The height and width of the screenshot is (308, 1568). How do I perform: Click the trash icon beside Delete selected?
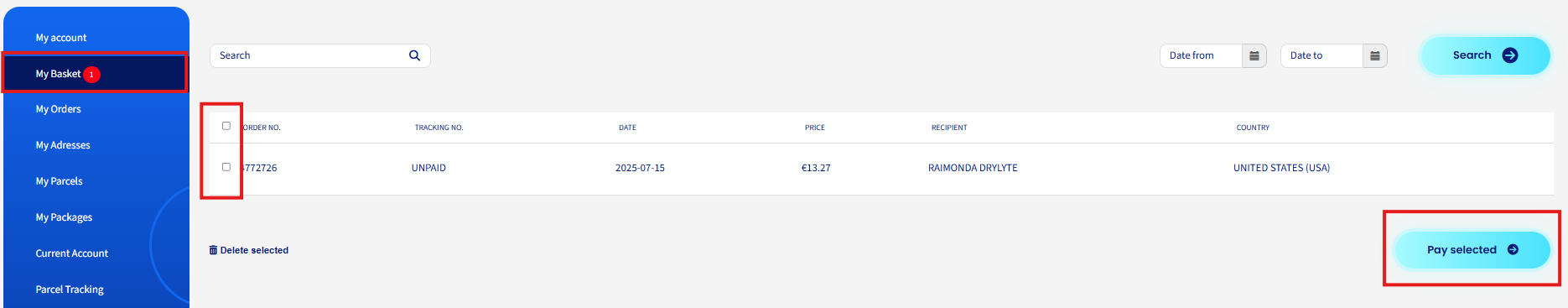click(x=213, y=250)
